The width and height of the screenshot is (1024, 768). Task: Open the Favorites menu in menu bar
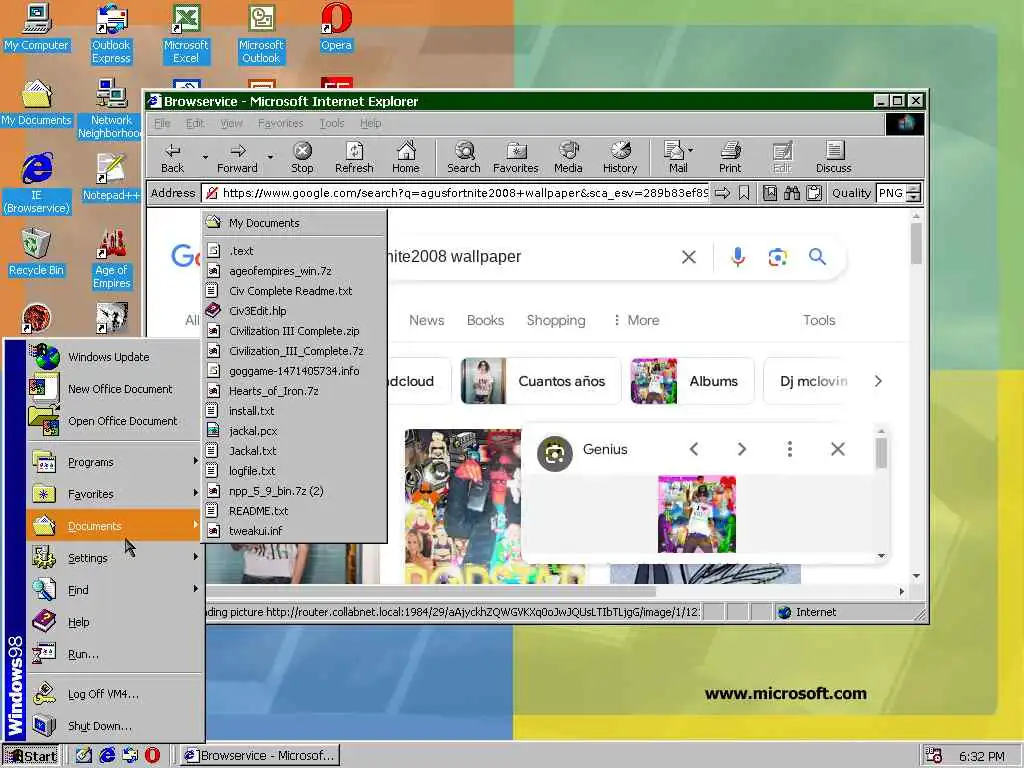(x=280, y=123)
